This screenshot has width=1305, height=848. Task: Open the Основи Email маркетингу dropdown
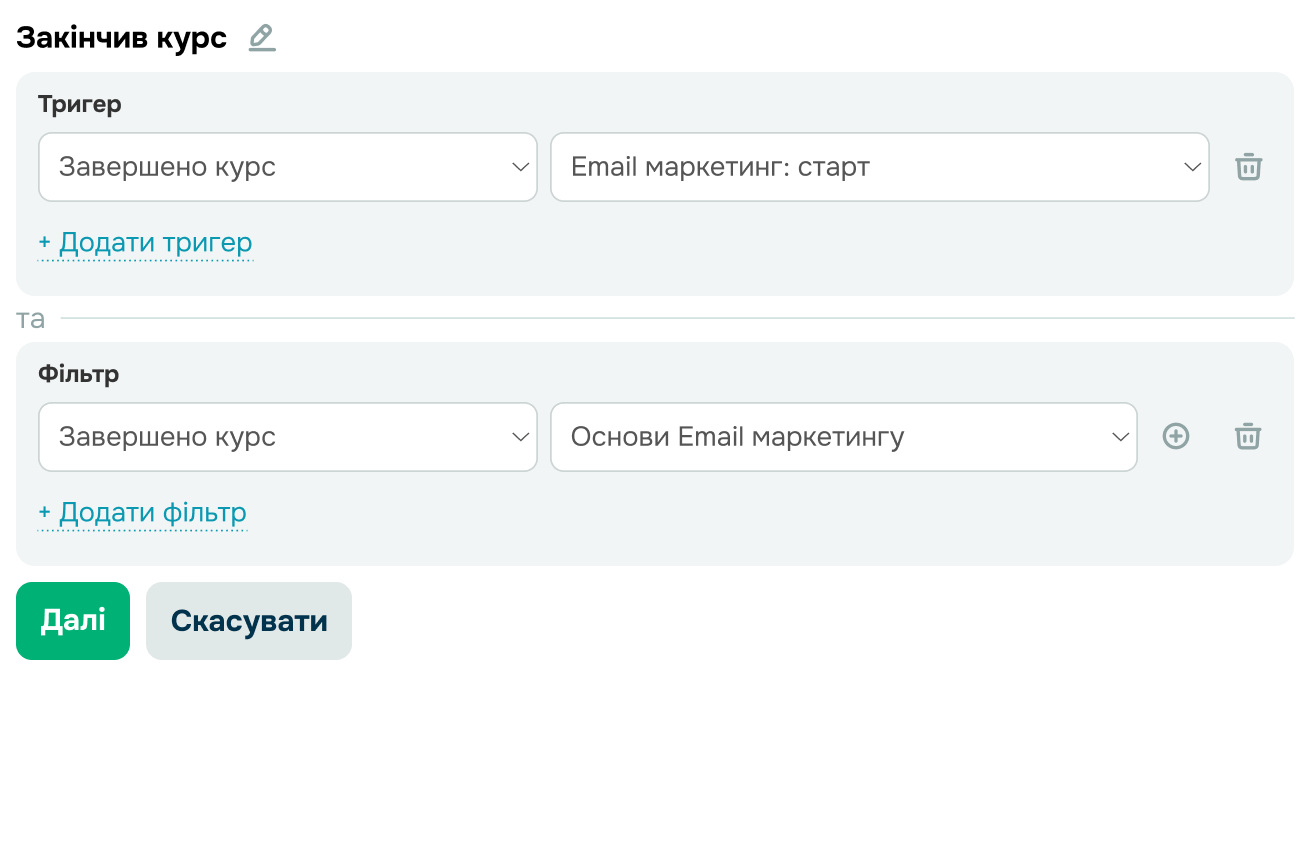(830, 437)
